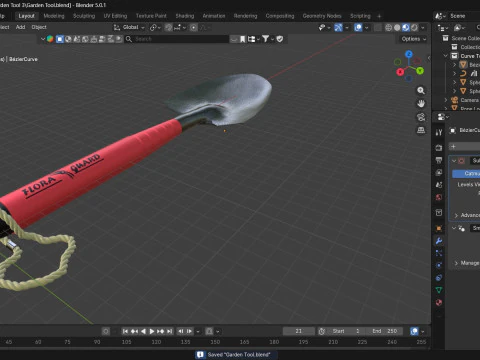The image size is (480, 360).
Task: Open the Physics properties tab
Action: point(439,265)
